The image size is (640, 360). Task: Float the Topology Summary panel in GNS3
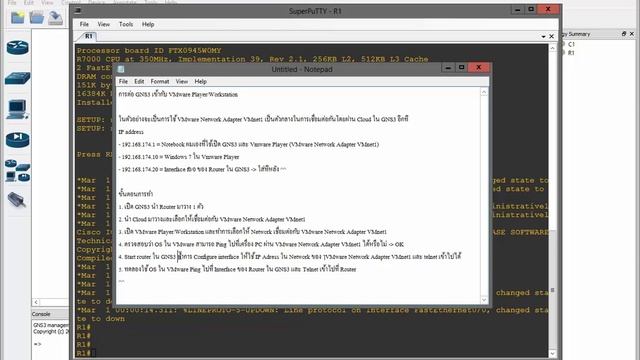624,34
